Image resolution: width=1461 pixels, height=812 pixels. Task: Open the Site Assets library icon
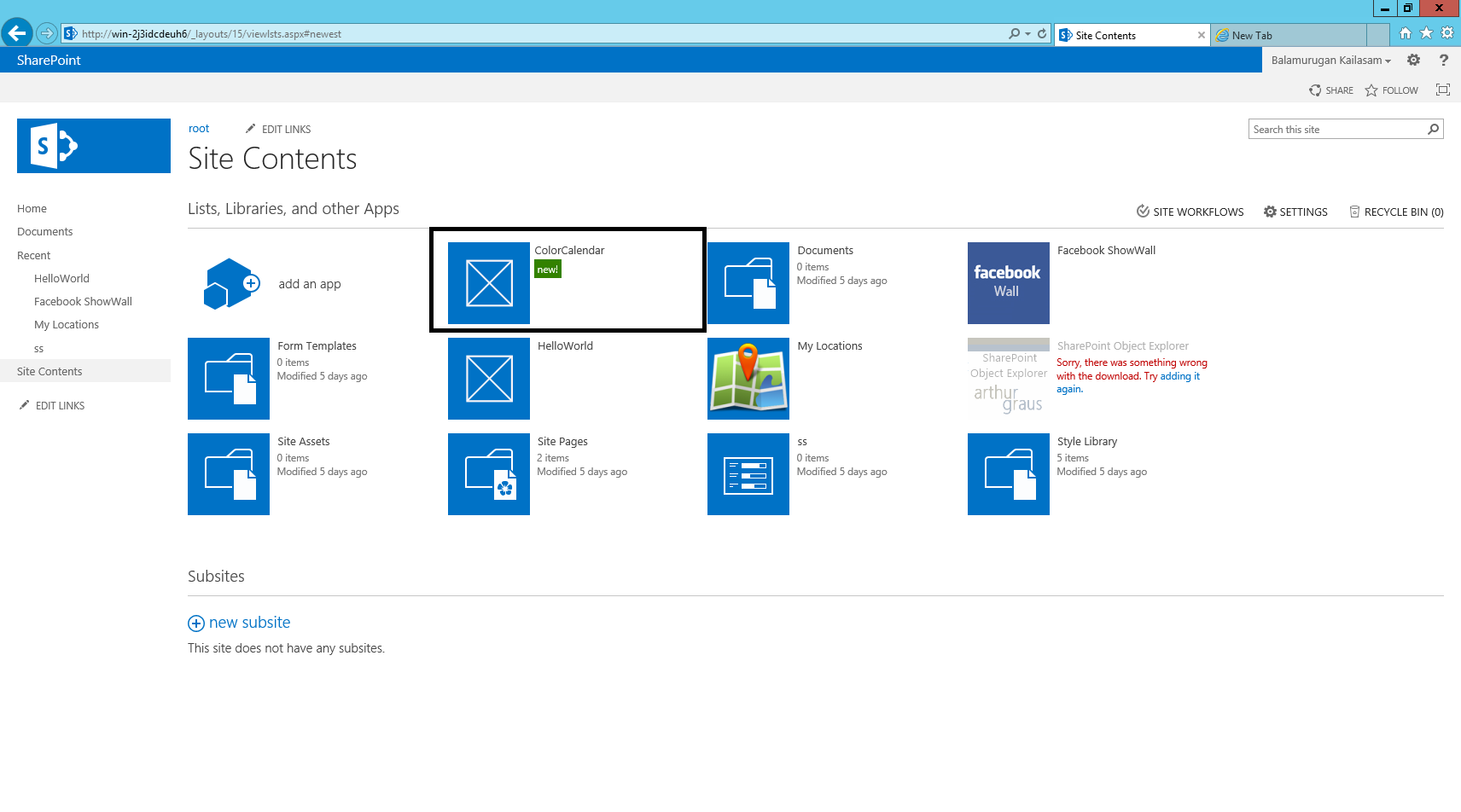(x=229, y=474)
